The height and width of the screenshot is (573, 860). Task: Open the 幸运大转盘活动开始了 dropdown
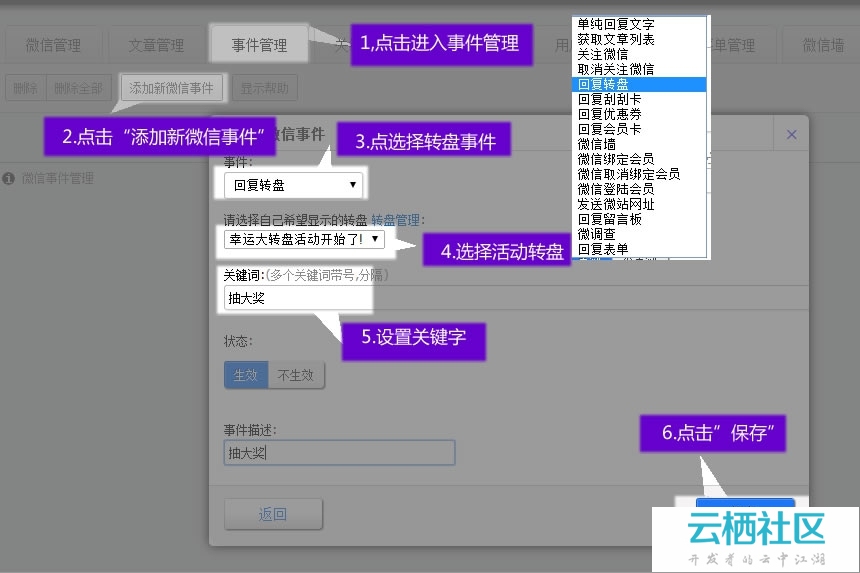click(x=304, y=240)
